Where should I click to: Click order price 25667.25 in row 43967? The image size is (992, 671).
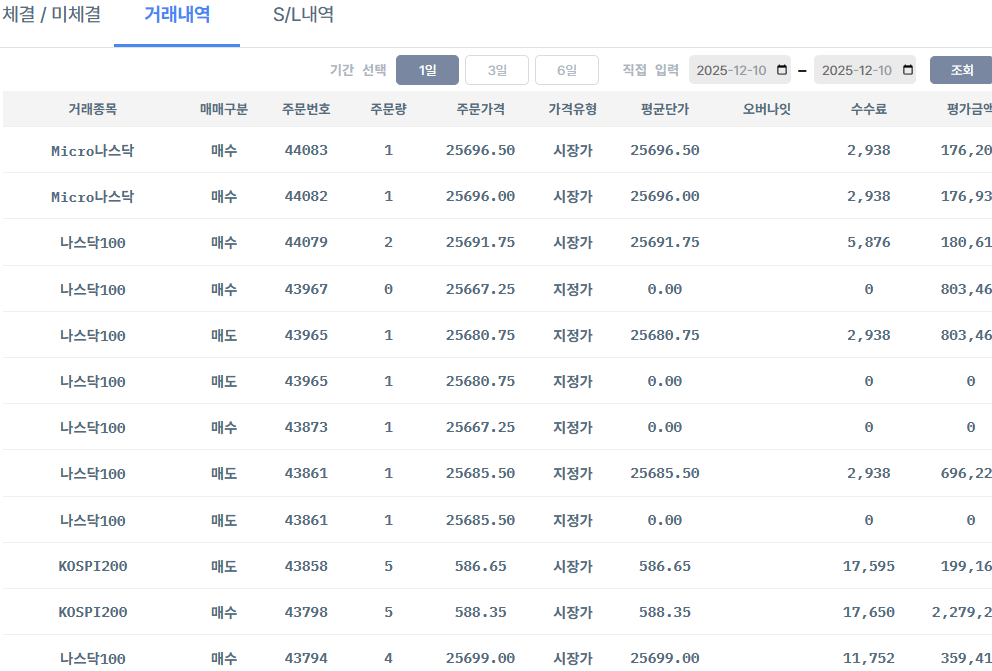coord(480,289)
